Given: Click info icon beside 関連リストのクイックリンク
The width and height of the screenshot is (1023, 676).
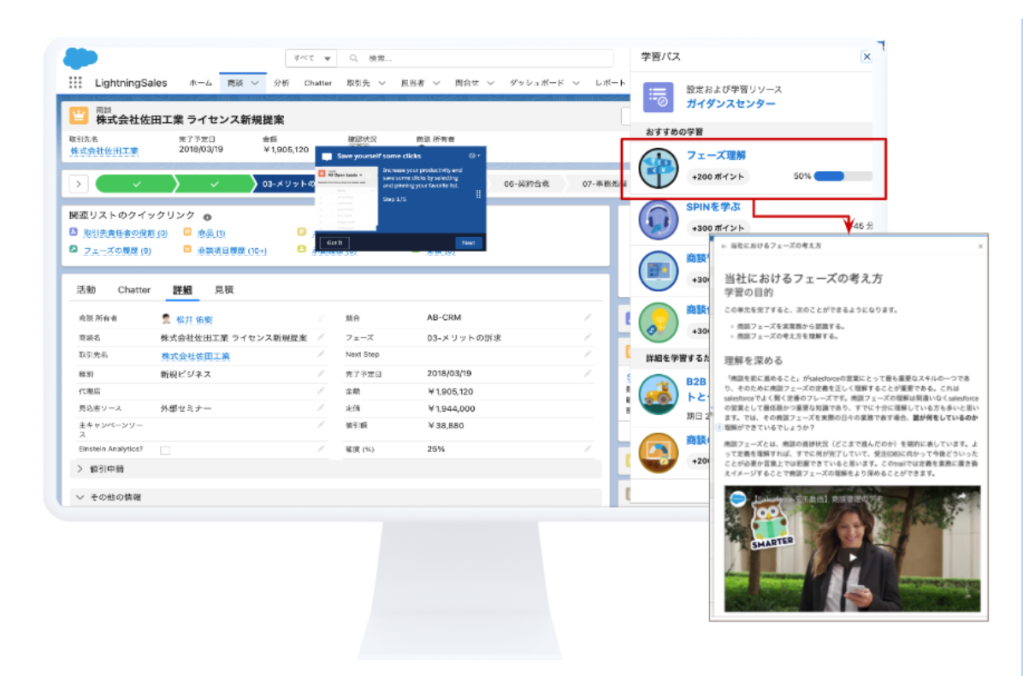Looking at the screenshot, I should coord(207,217).
